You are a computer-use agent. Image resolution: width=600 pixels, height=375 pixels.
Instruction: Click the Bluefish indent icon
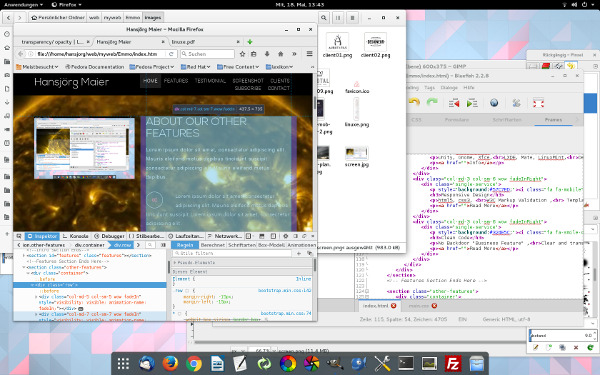[x=472, y=103]
